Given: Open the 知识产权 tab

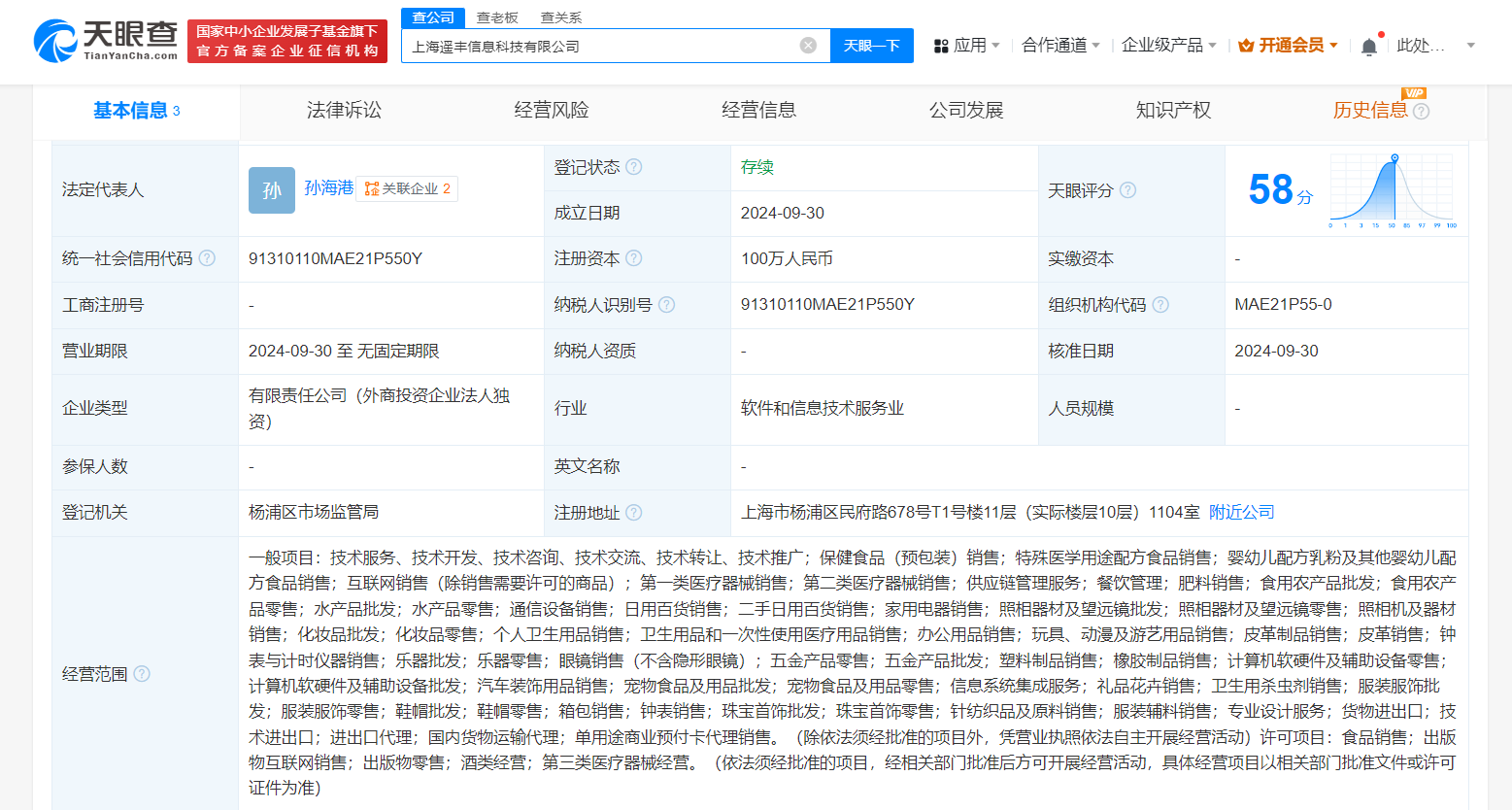Looking at the screenshot, I should point(1173,111).
